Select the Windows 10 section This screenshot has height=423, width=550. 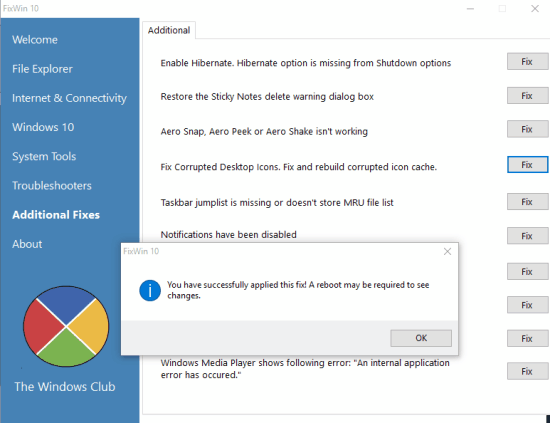point(43,127)
